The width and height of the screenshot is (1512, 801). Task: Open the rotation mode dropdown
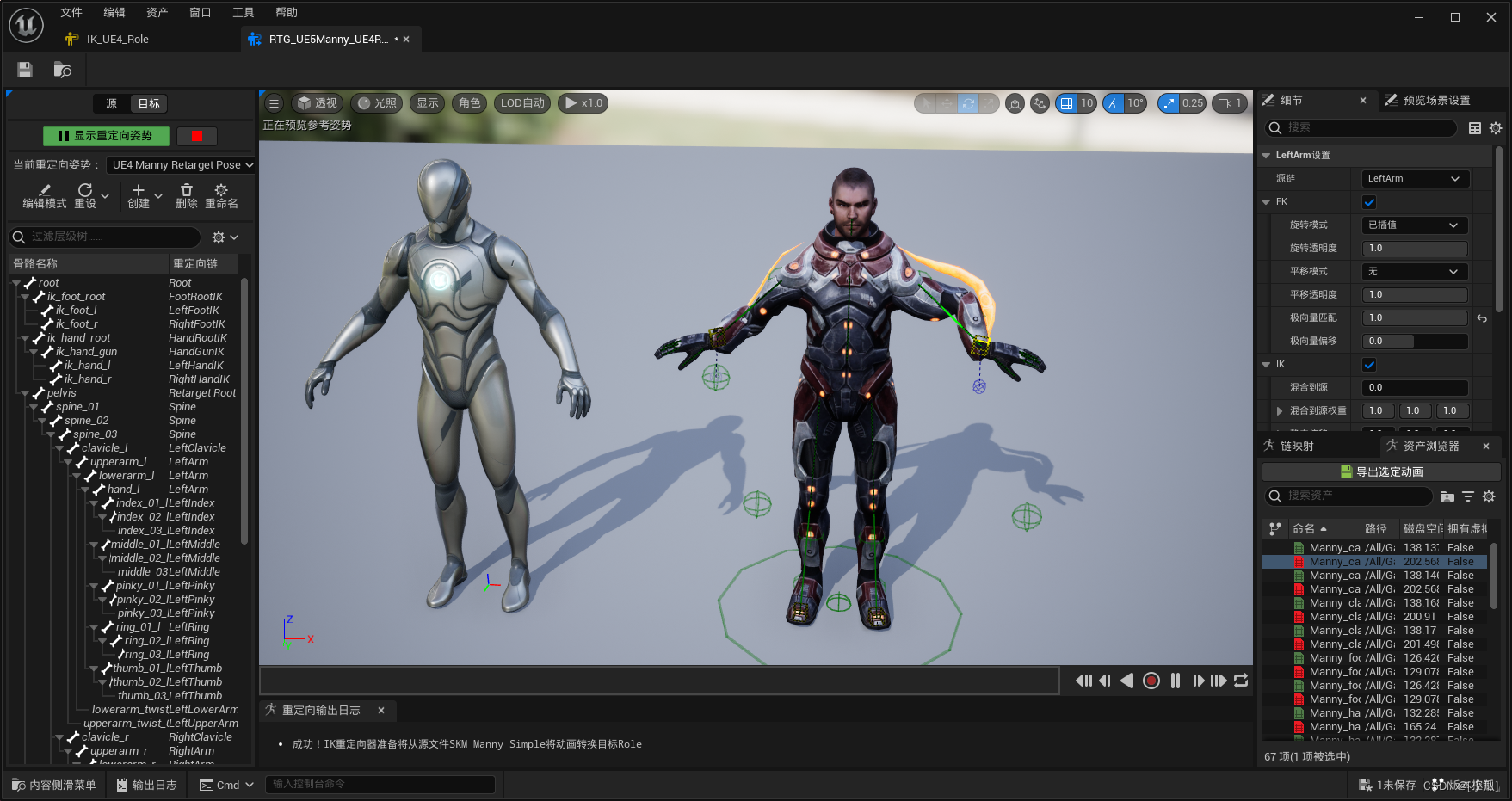1415,225
